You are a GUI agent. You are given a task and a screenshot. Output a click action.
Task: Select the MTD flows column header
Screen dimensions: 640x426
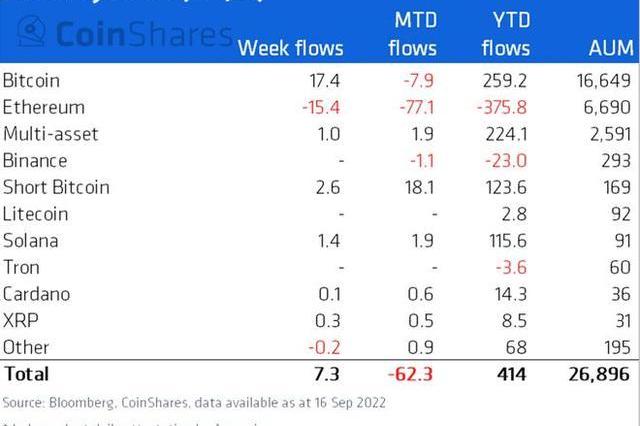[413, 34]
